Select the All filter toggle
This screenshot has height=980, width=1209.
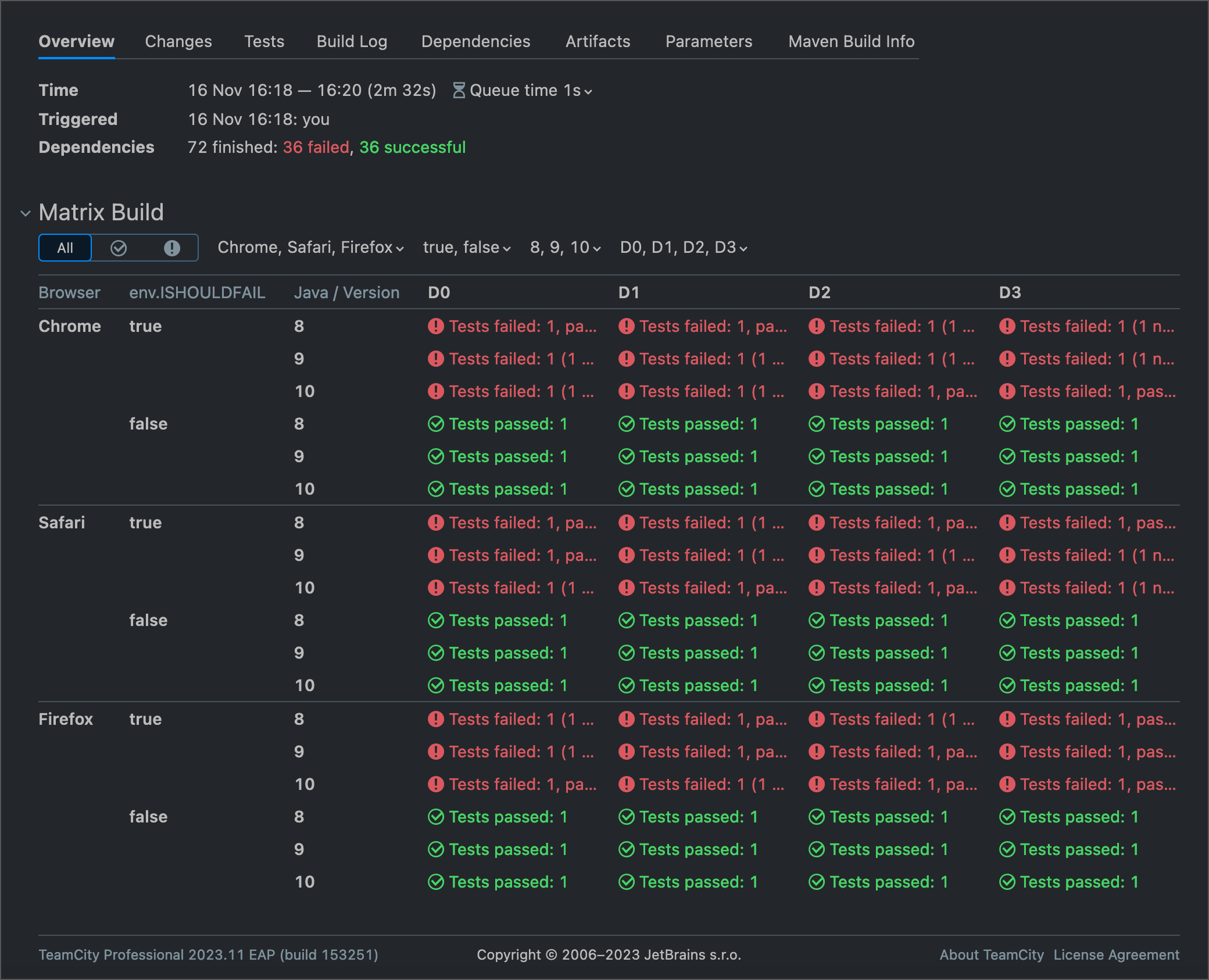coord(65,248)
